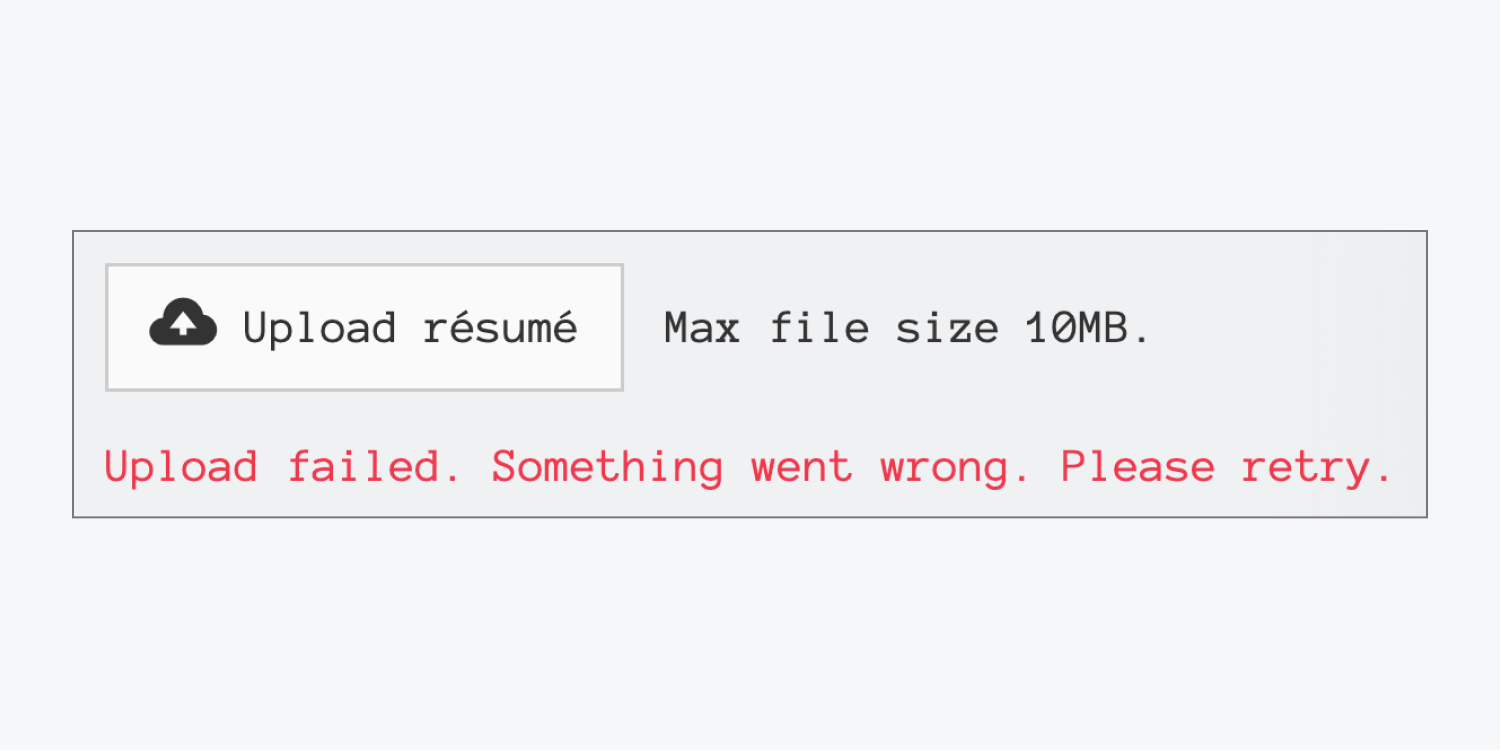Click the red word "Upload" in the error

click(x=182, y=468)
